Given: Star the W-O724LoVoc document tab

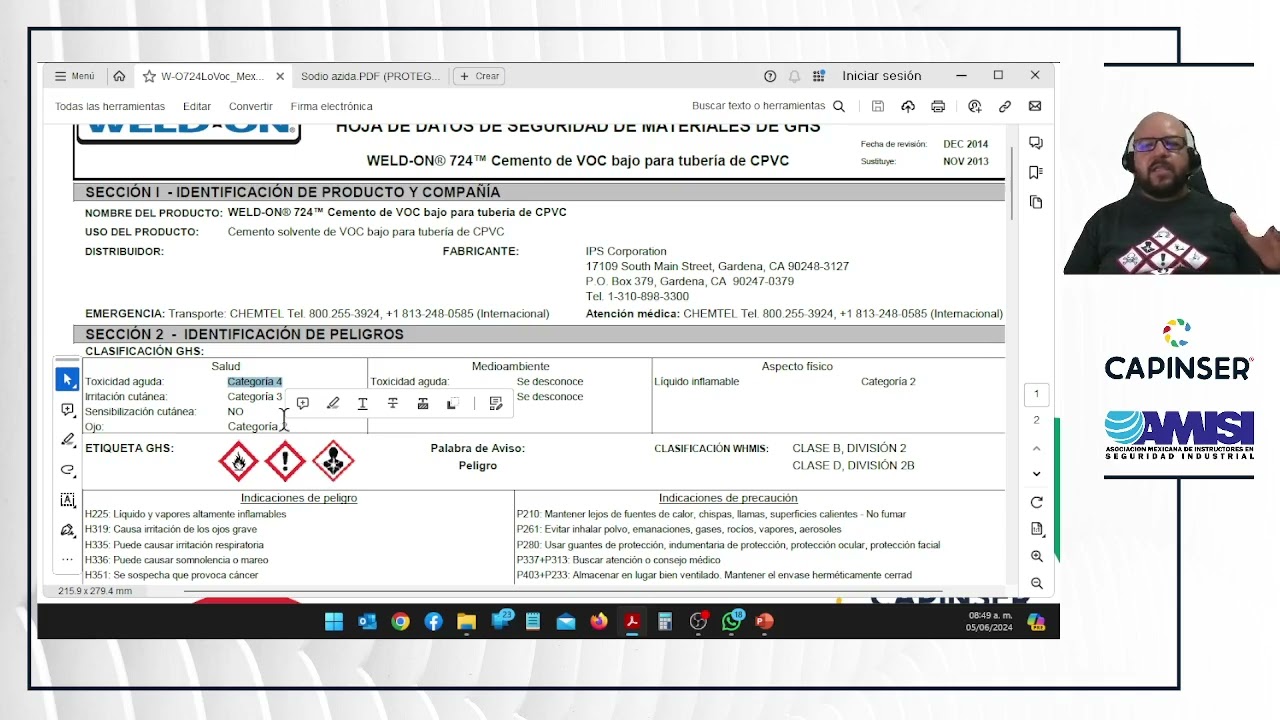Looking at the screenshot, I should pyautogui.click(x=149, y=76).
